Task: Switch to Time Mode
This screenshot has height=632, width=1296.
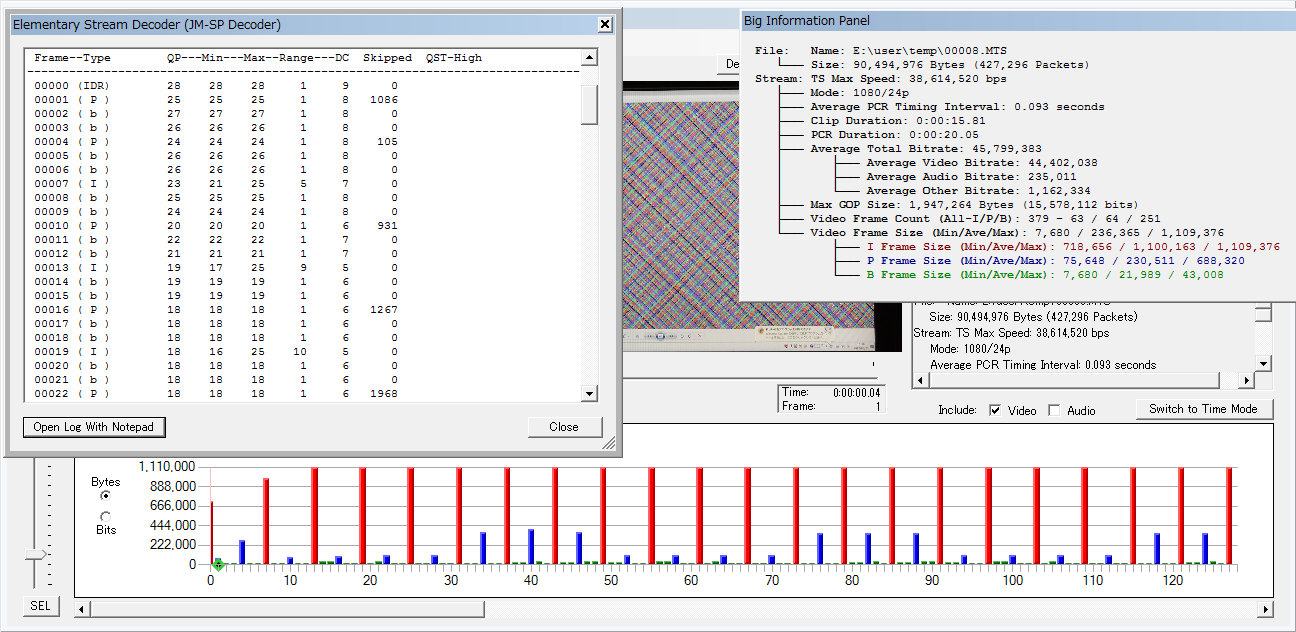Action: tap(1203, 409)
